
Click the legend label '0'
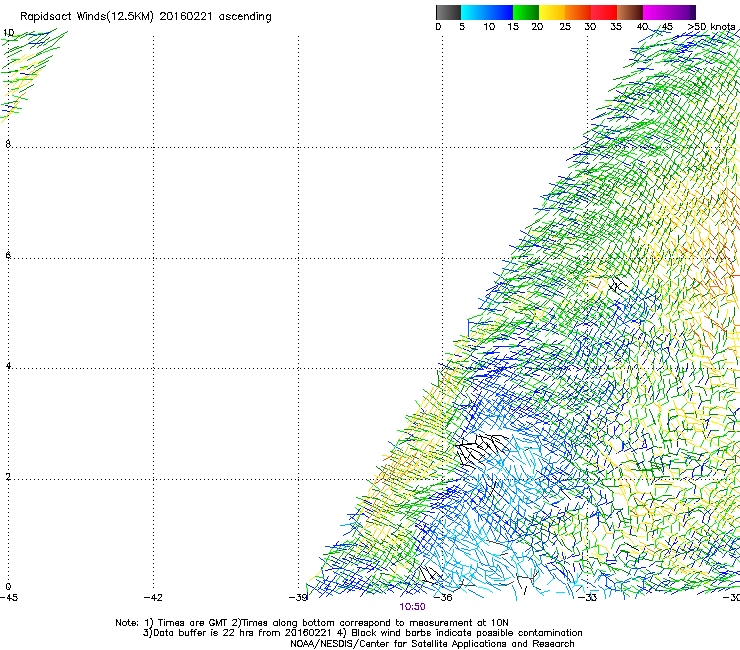pos(438,27)
